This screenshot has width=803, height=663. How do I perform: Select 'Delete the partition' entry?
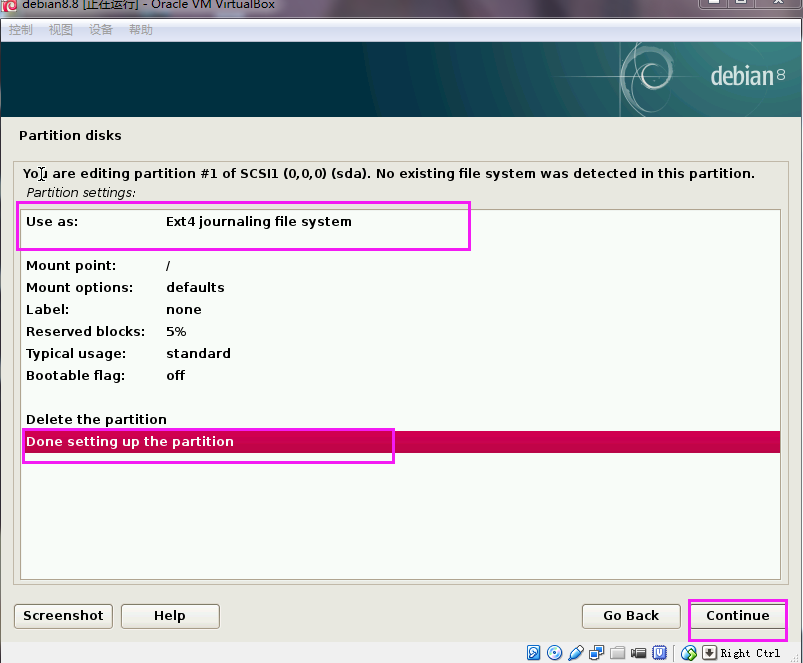pos(96,420)
